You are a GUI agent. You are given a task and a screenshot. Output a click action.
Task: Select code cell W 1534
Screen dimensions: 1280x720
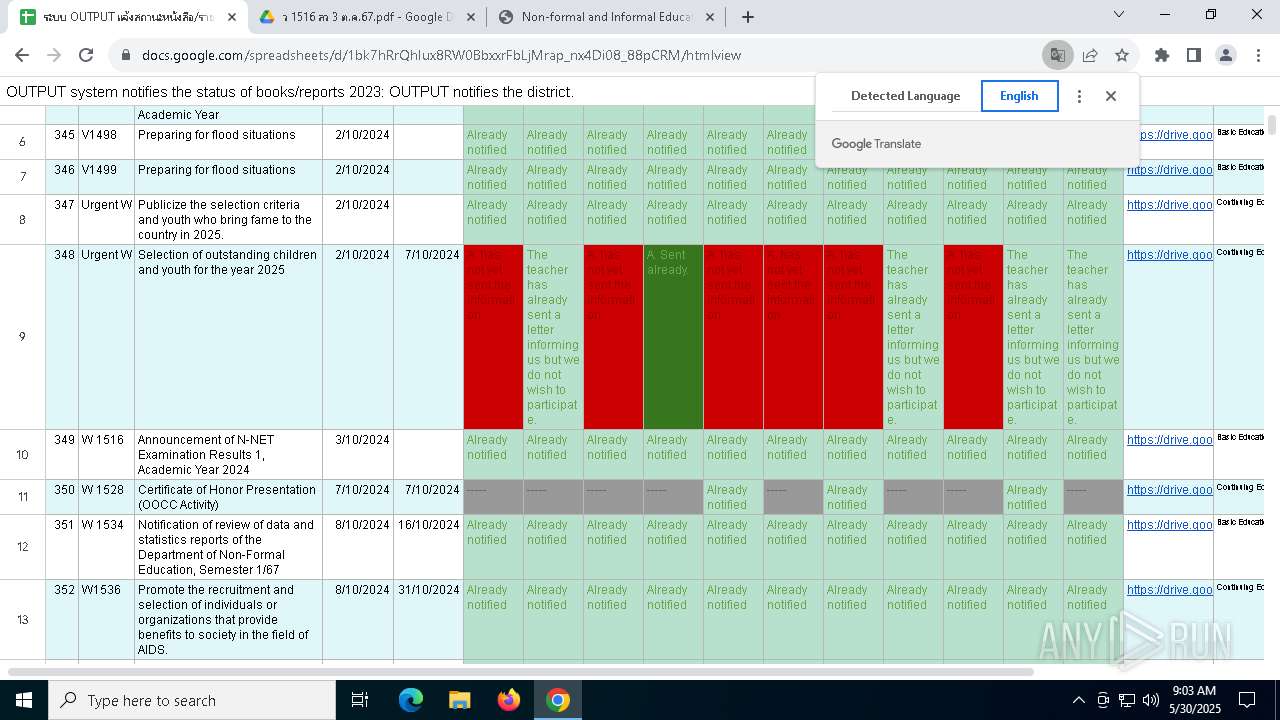106,547
